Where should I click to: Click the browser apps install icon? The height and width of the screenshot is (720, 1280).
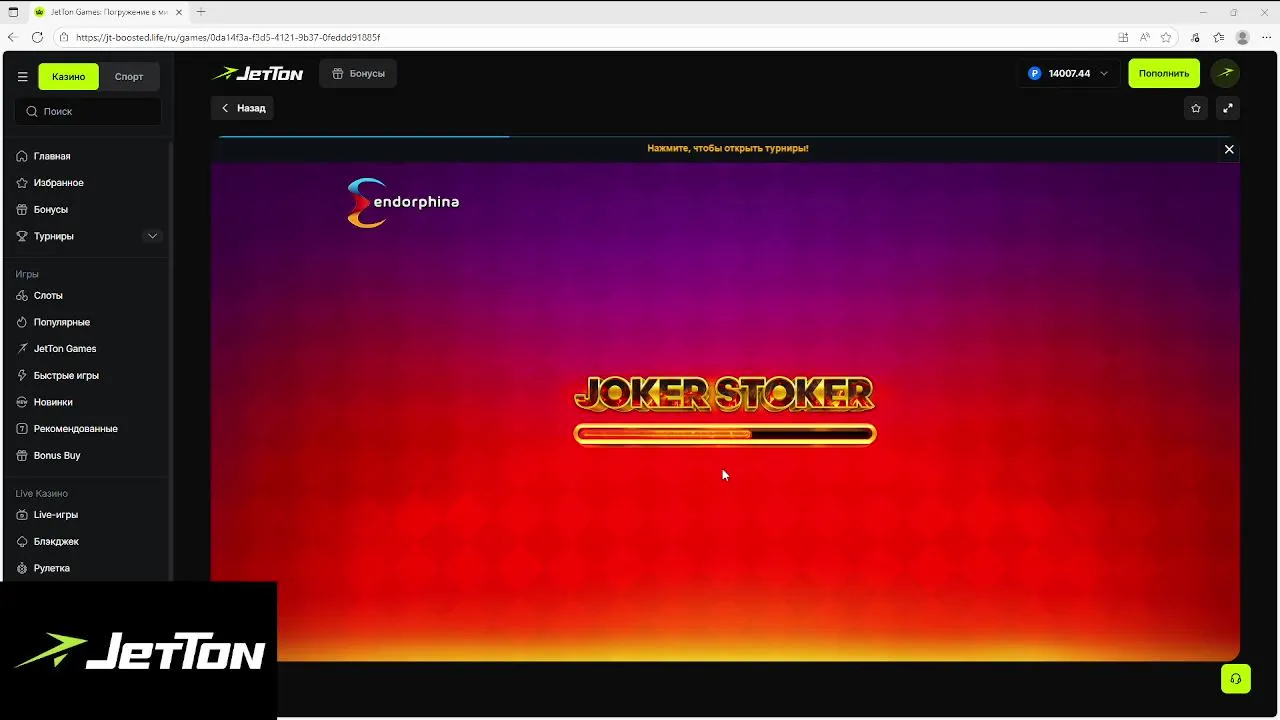[x=1123, y=37]
